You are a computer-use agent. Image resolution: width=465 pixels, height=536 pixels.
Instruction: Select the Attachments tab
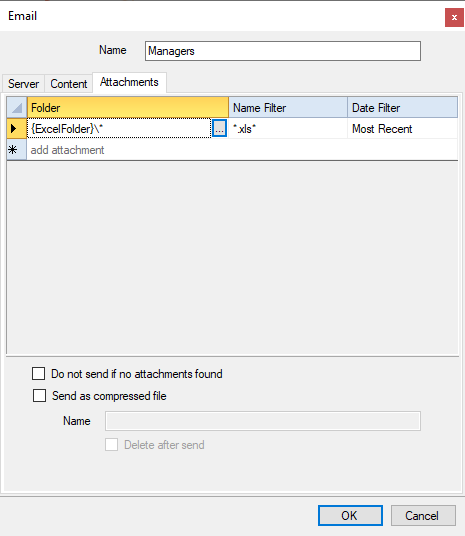coord(129,82)
